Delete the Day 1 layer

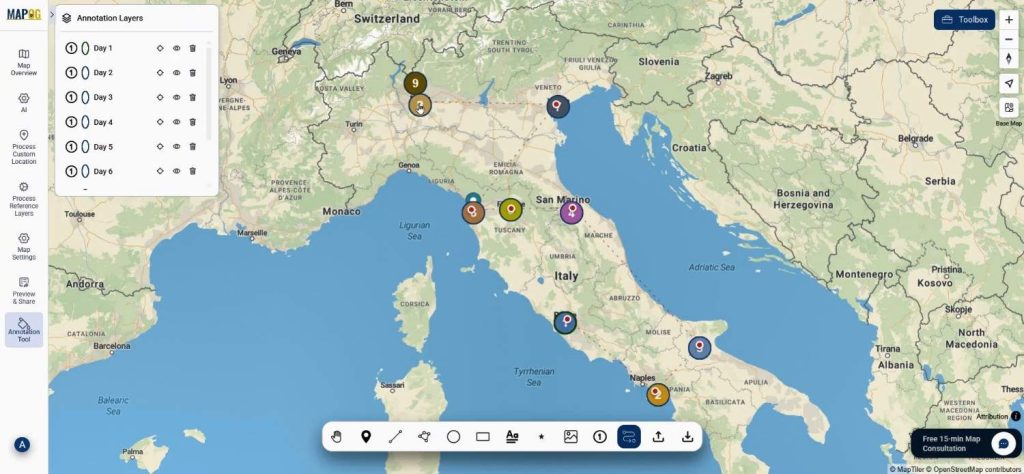193,48
